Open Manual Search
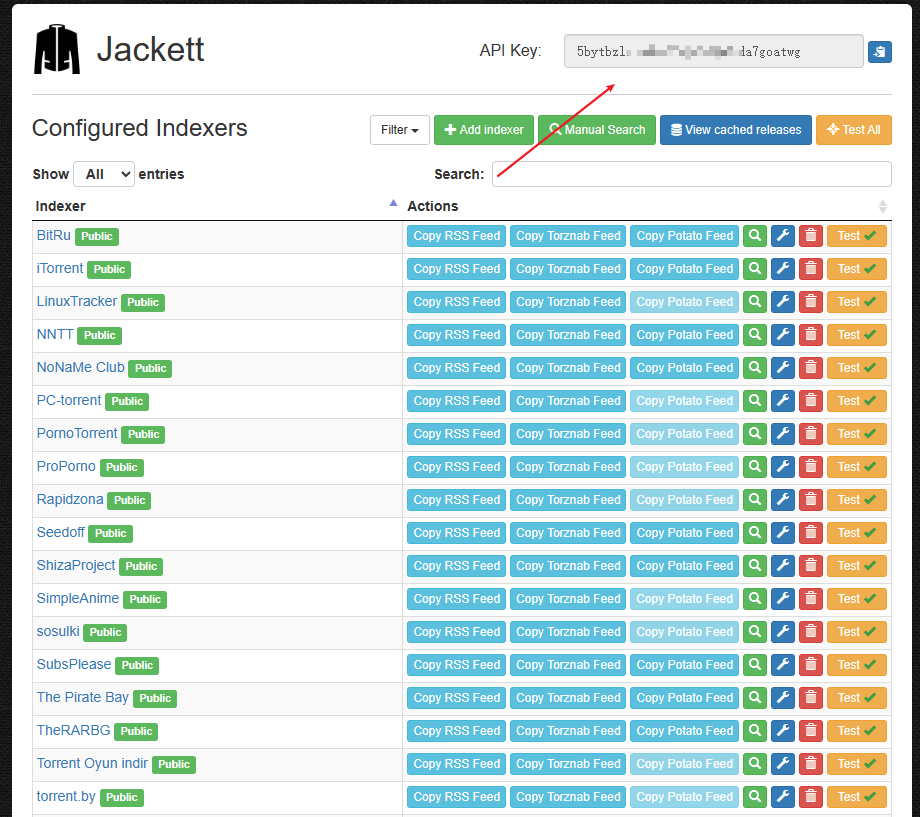 pyautogui.click(x=597, y=130)
